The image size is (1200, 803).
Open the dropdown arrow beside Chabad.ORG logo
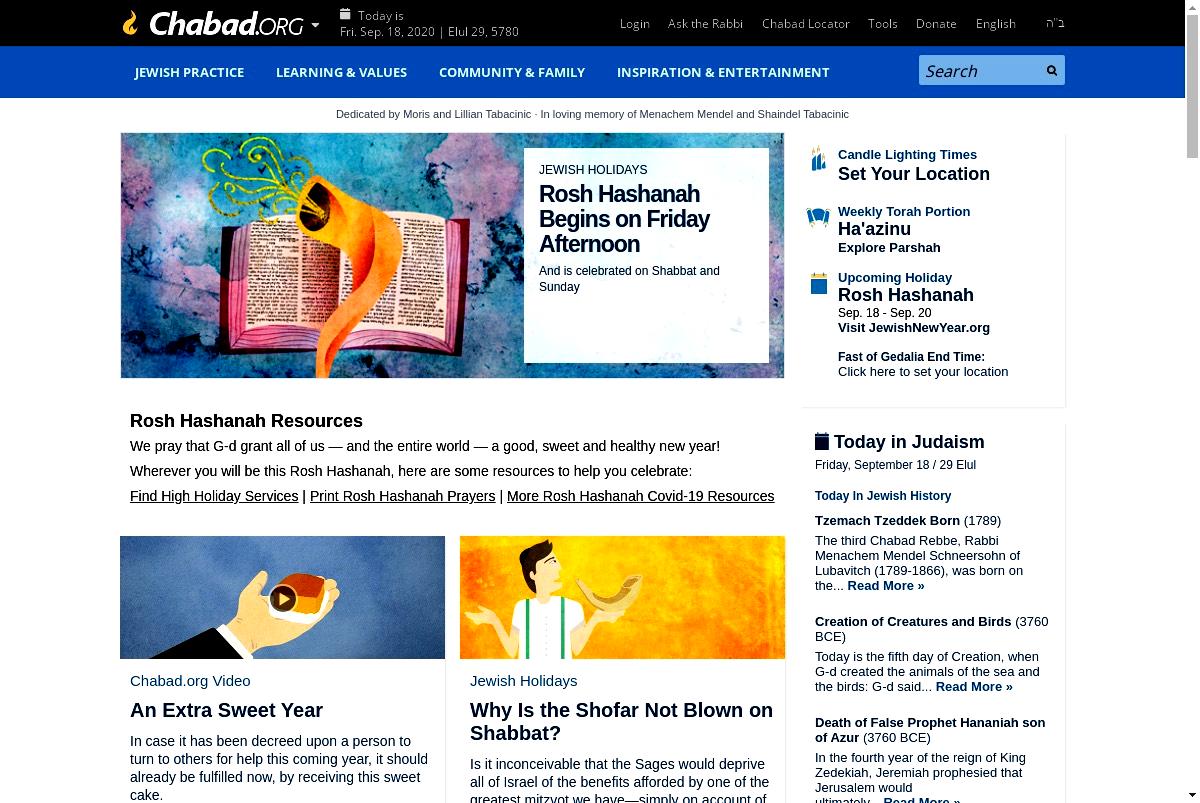(x=315, y=25)
